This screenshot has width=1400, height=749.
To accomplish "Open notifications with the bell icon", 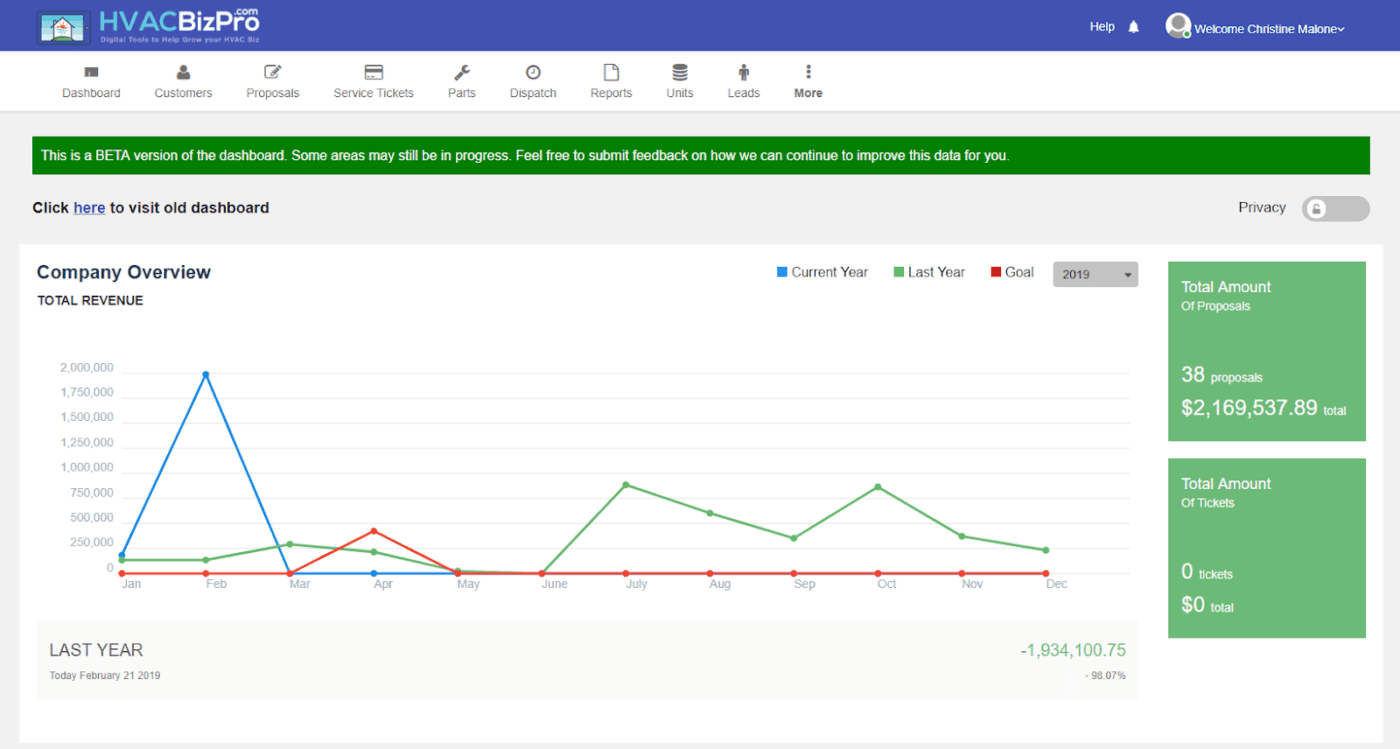I will 1133,26.
